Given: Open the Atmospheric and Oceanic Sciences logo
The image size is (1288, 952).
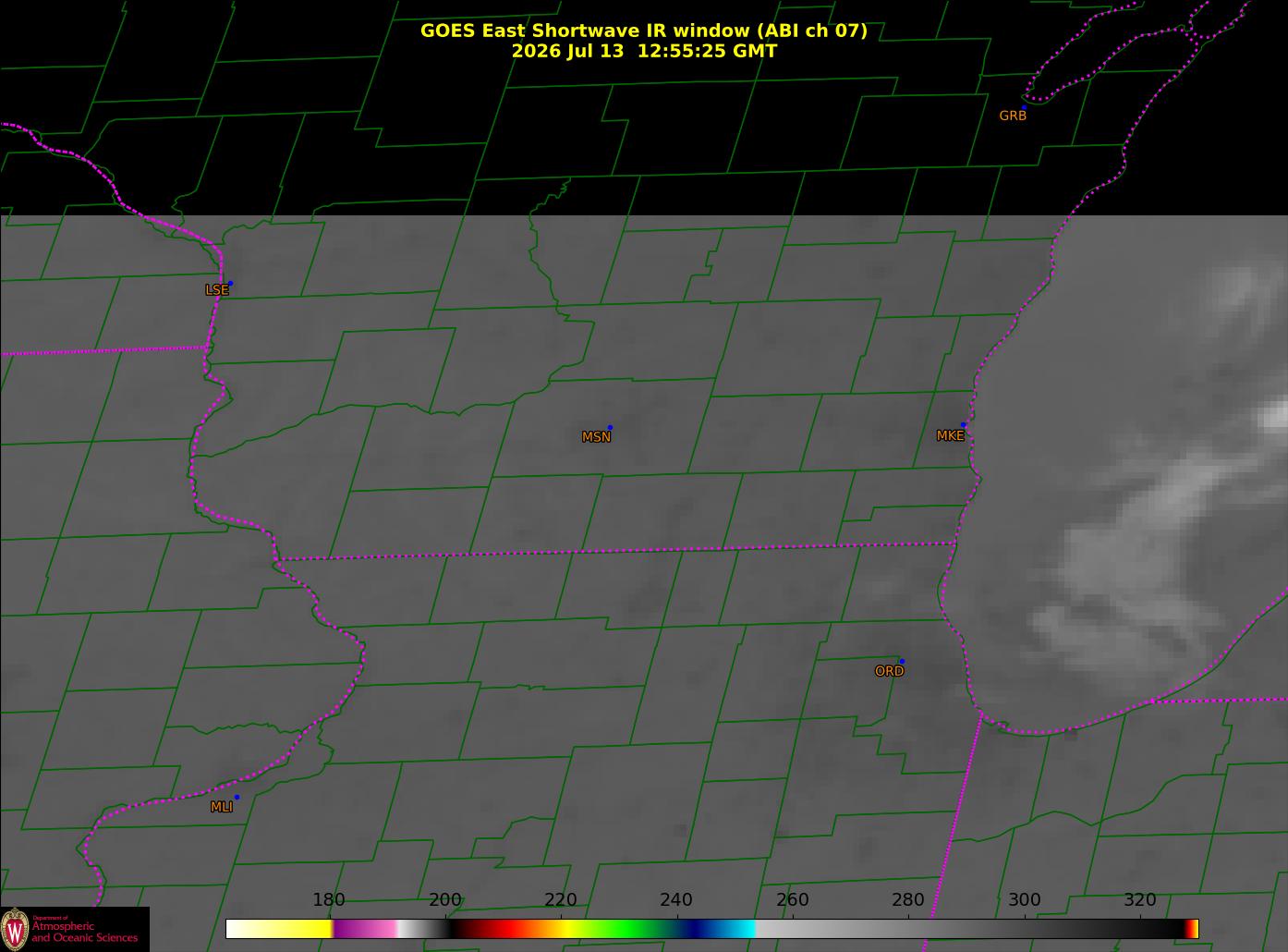Looking at the screenshot, I should pos(75,929).
